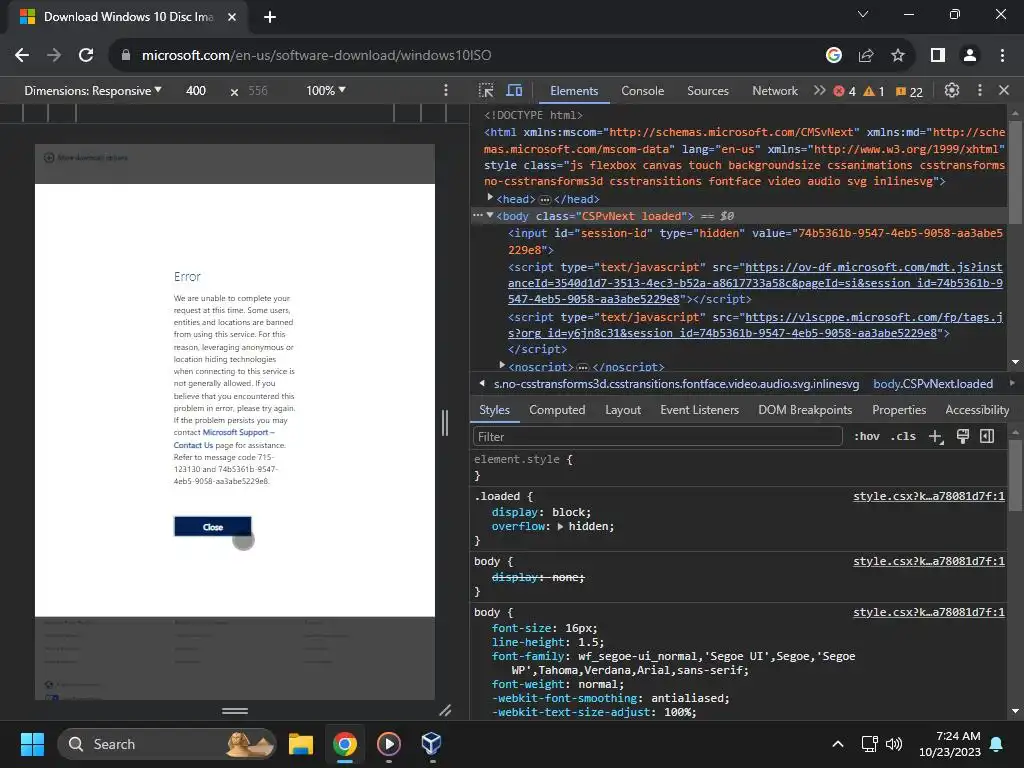Viewport: 1024px width, 768px height.
Task: Open File Explorer from the taskbar
Action: point(301,744)
